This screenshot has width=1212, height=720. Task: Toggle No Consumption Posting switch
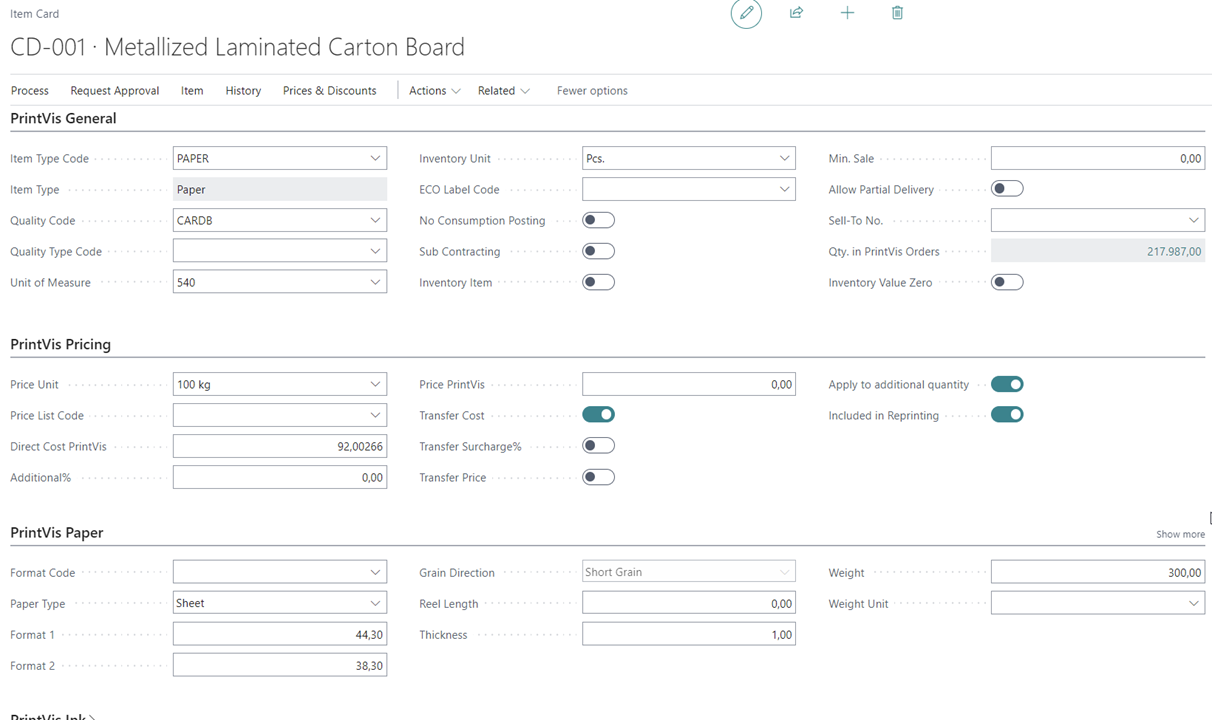coord(598,220)
